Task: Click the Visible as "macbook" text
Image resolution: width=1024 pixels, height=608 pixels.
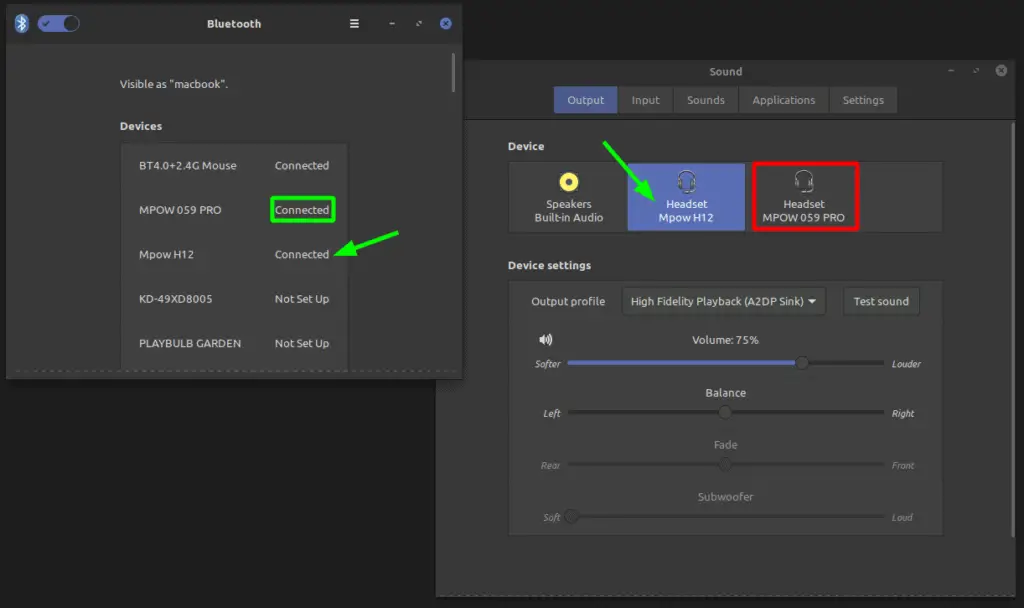Action: pos(174,84)
